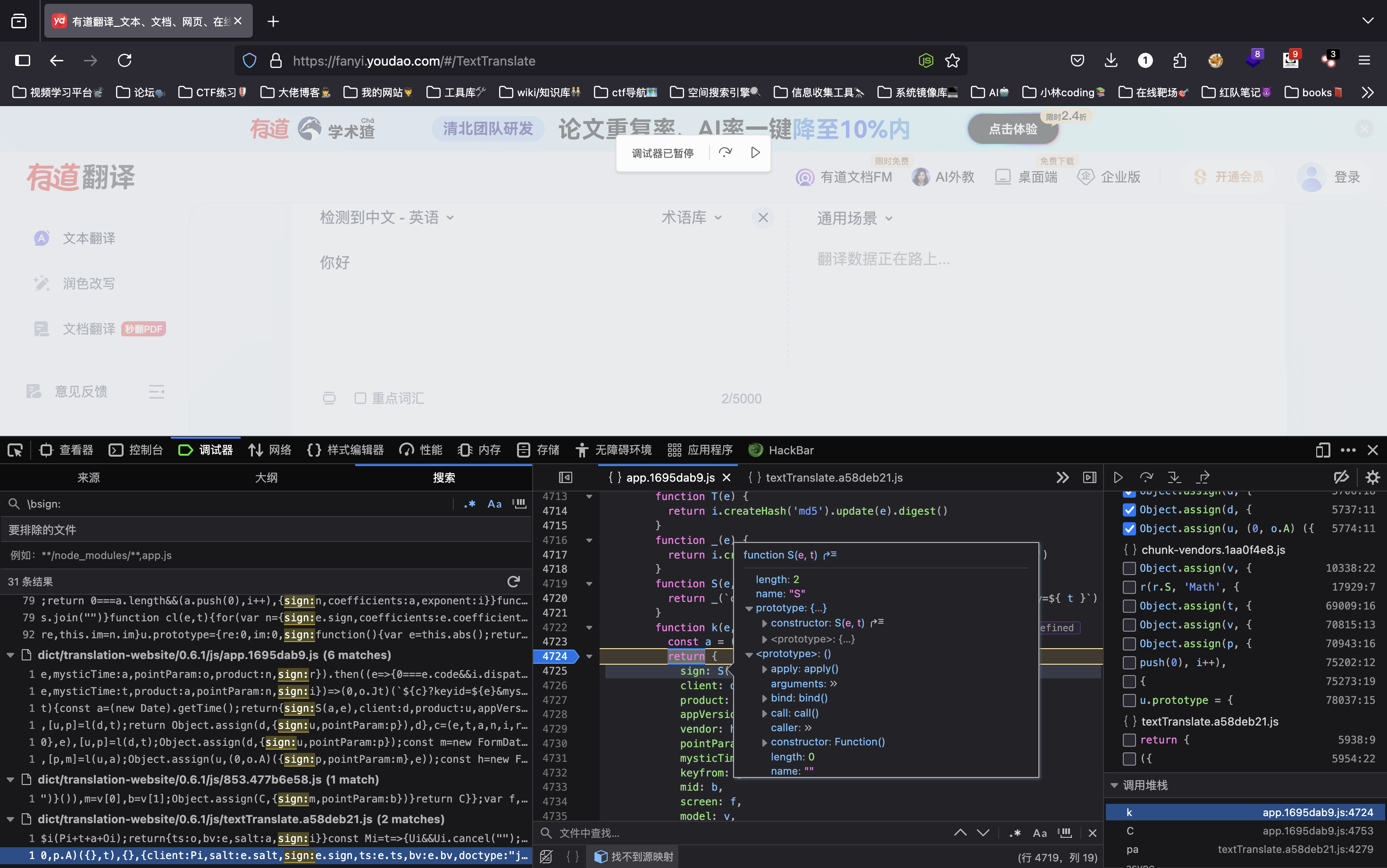Screen dimensions: 1387x868
Task: Click the 登录 login button
Action: pos(1346,177)
